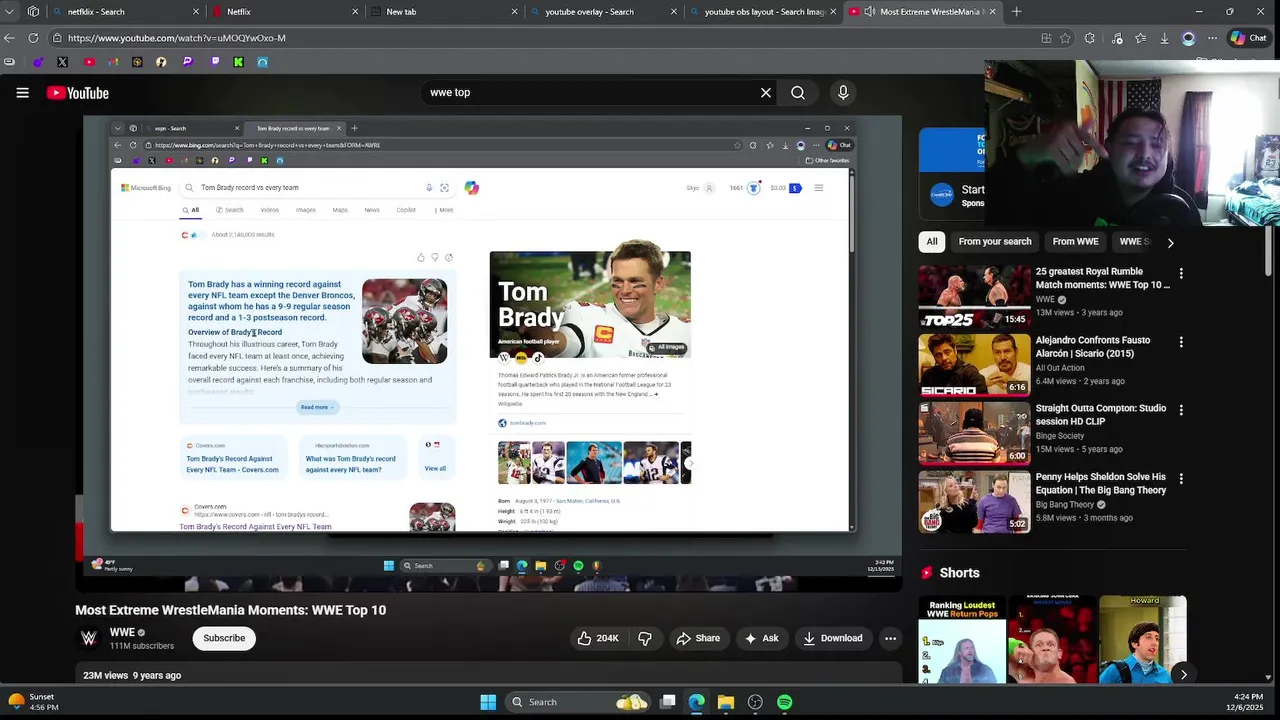Open more actions ellipsis beside Download
Screen dimensions: 1280x720
890,638
